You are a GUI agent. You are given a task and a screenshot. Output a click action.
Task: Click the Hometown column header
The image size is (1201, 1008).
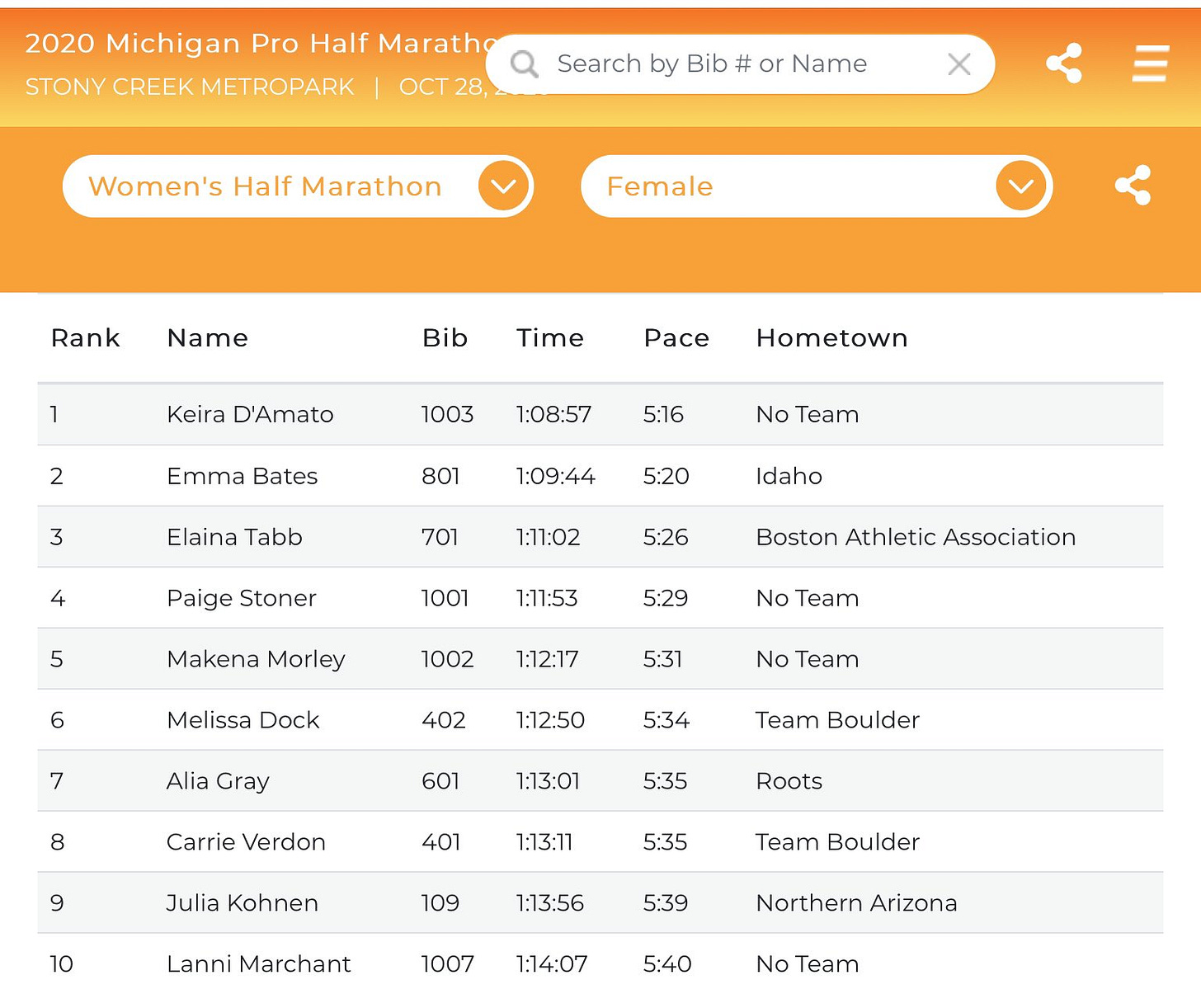click(832, 338)
